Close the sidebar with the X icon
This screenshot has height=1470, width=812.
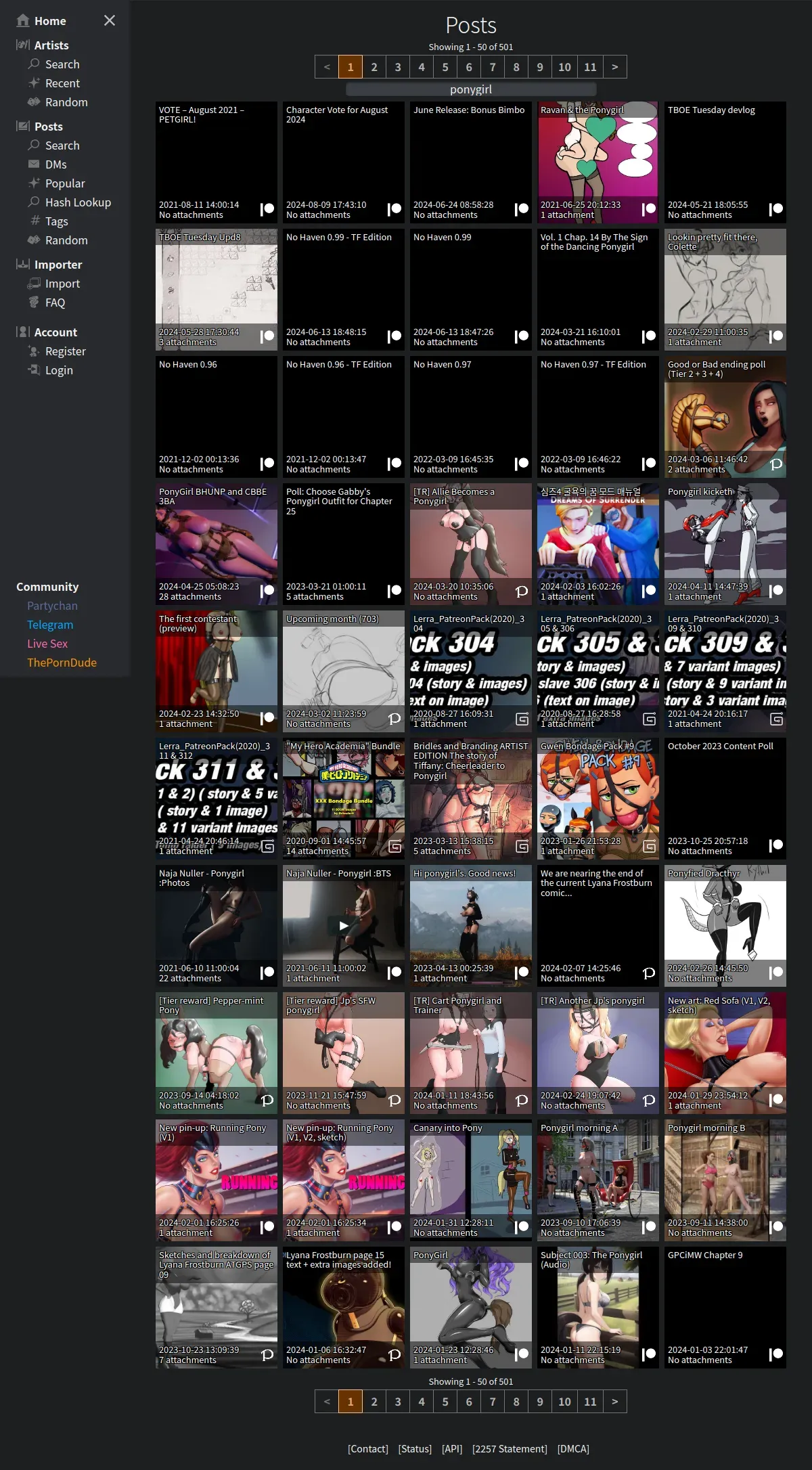tap(110, 21)
